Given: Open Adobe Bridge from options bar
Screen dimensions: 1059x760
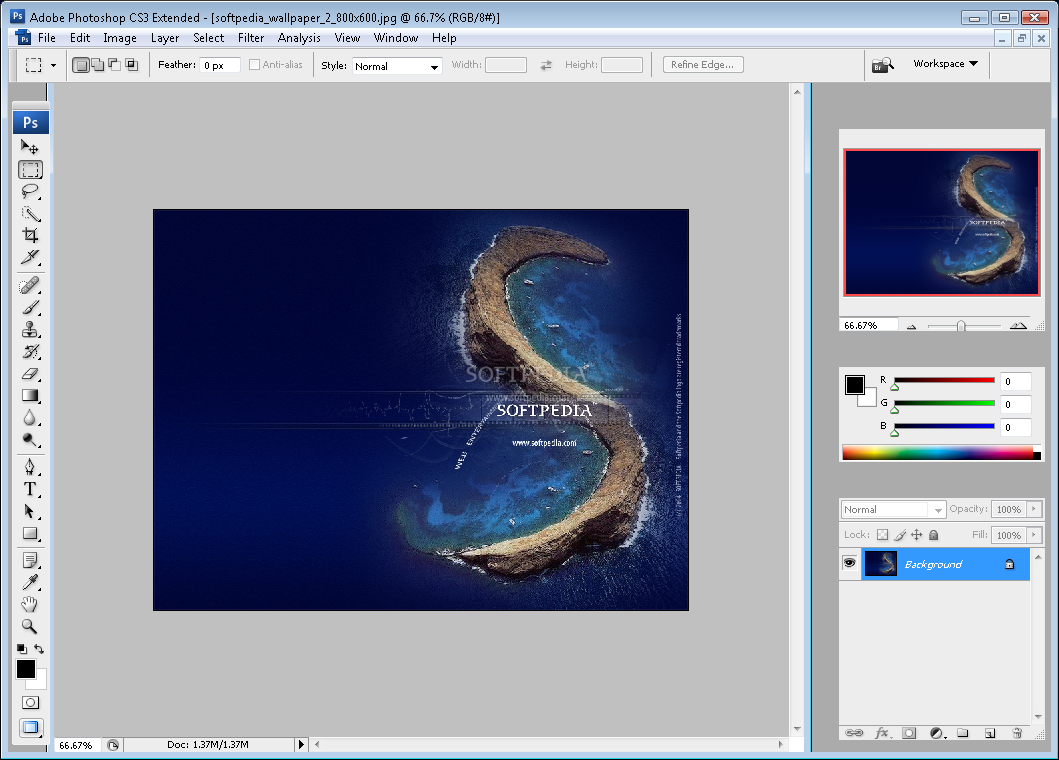Looking at the screenshot, I should coord(881,65).
